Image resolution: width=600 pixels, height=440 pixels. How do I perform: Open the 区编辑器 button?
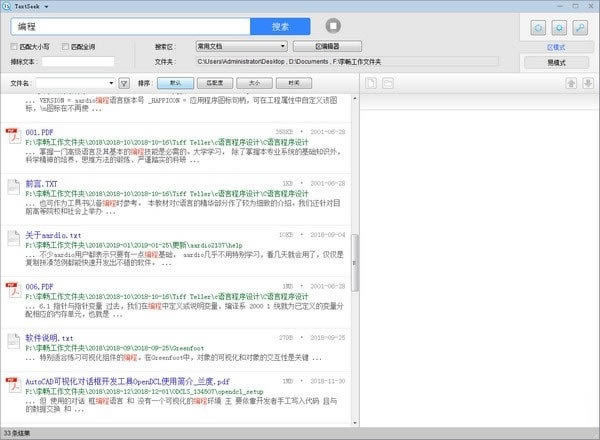click(x=327, y=46)
